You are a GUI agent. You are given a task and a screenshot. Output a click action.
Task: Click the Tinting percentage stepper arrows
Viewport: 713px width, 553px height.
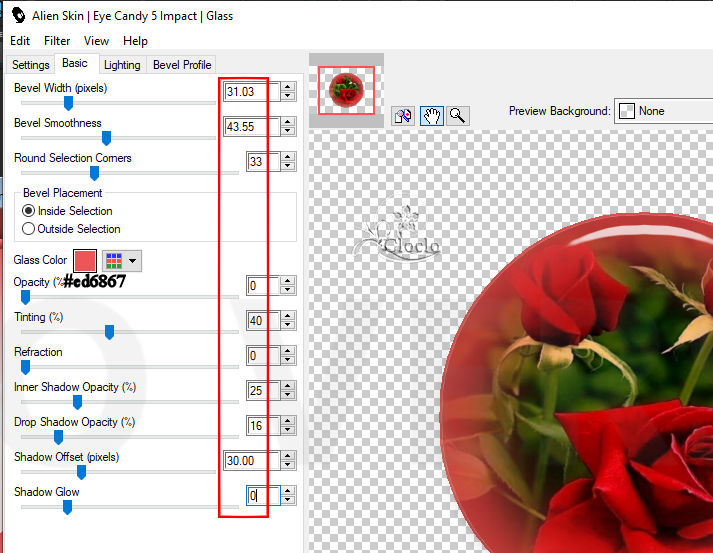(x=288, y=321)
